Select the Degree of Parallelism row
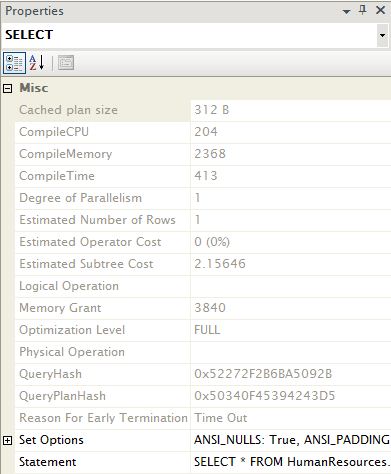This screenshot has height=474, width=391. coord(203,198)
